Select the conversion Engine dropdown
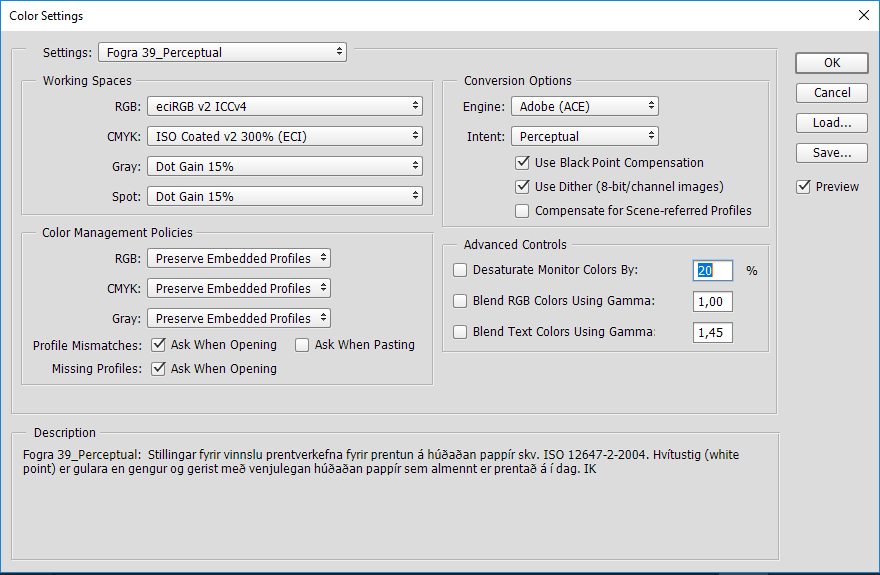Viewport: 880px width, 575px height. (x=585, y=106)
